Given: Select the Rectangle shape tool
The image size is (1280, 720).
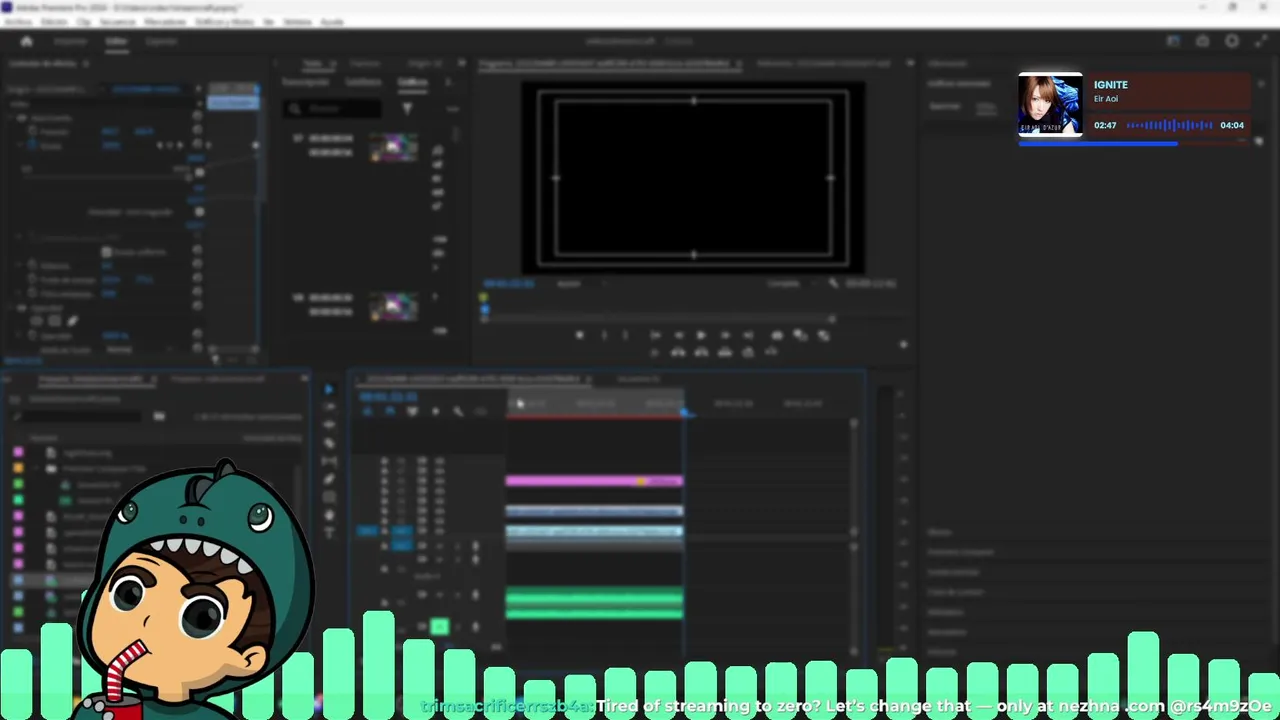Looking at the screenshot, I should click(330, 496).
